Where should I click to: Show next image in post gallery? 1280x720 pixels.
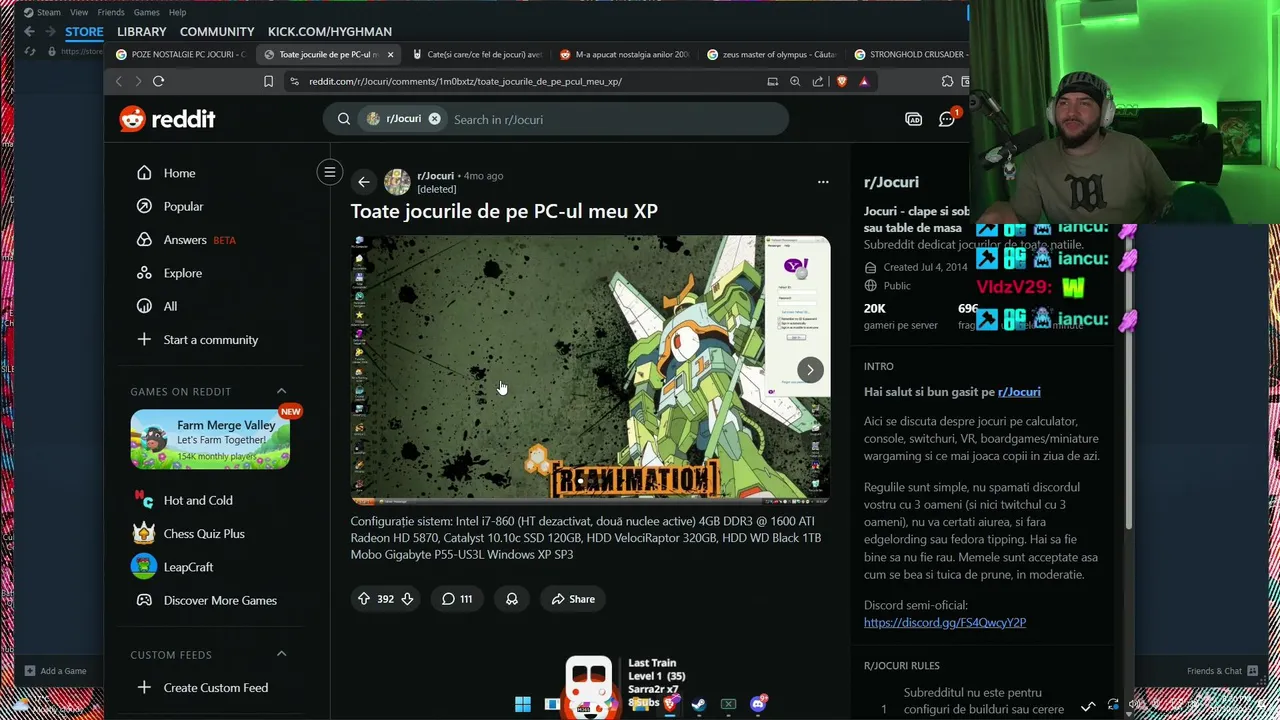point(810,369)
